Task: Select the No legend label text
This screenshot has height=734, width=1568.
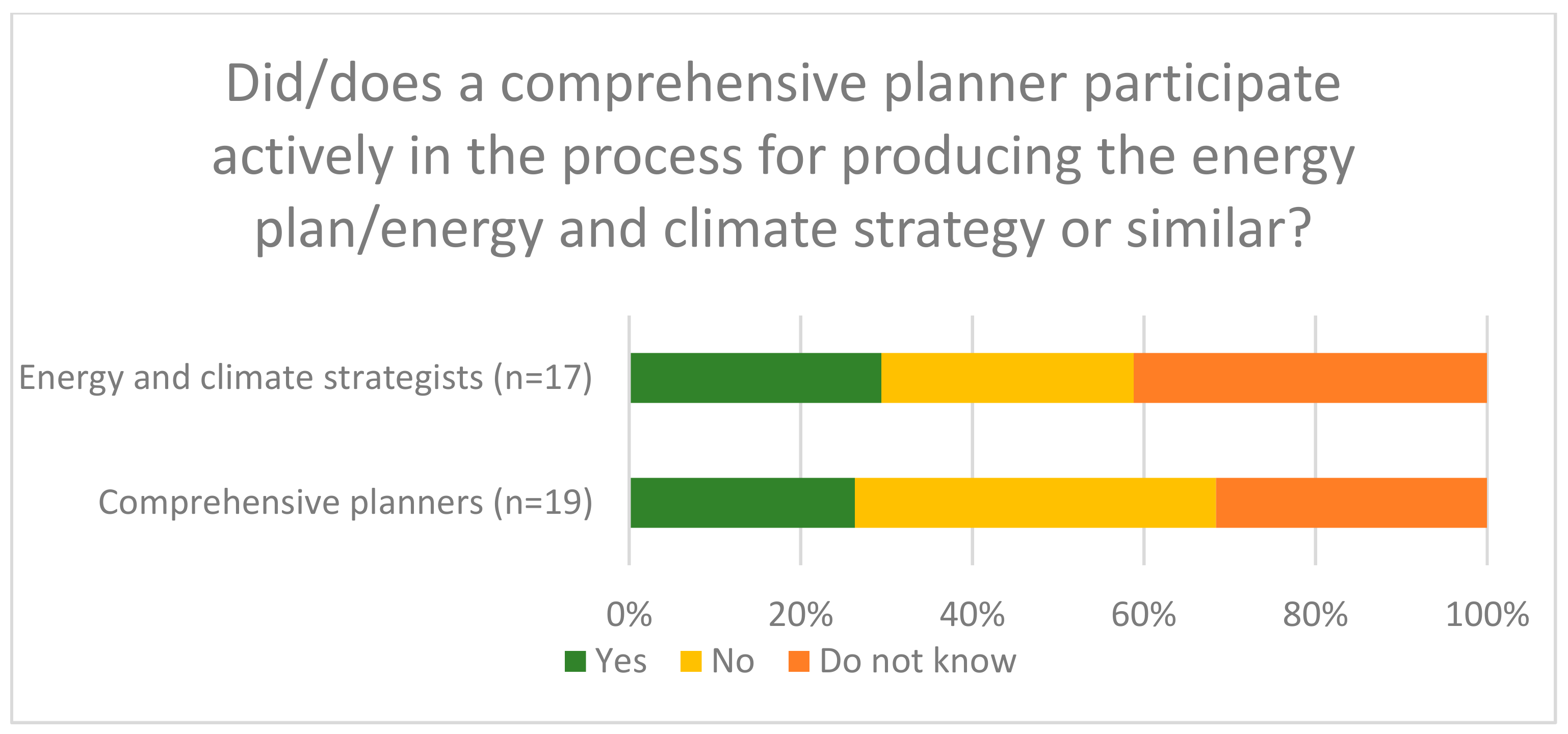Action: coord(733,662)
